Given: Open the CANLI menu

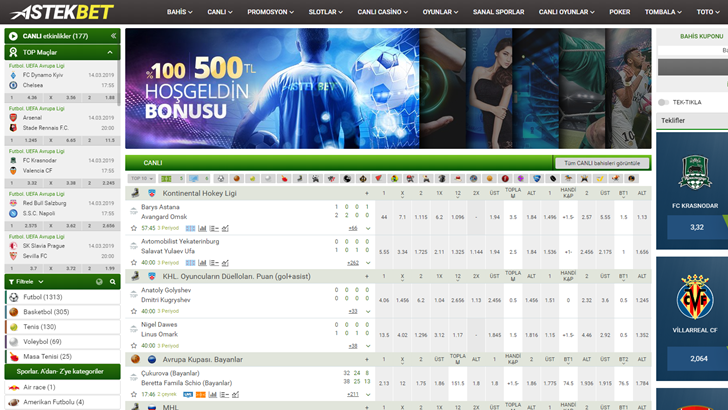Looking at the screenshot, I should [x=220, y=12].
